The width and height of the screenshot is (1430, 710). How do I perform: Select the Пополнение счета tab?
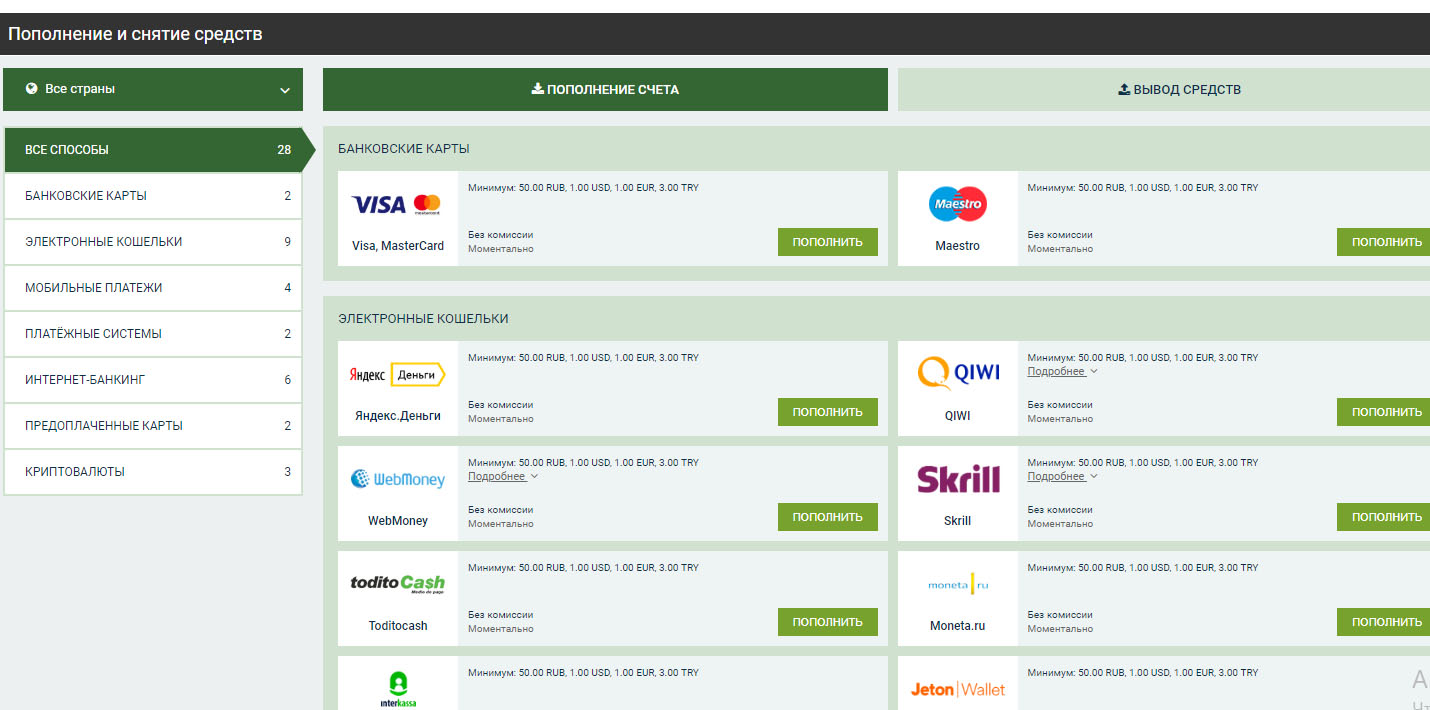click(605, 89)
